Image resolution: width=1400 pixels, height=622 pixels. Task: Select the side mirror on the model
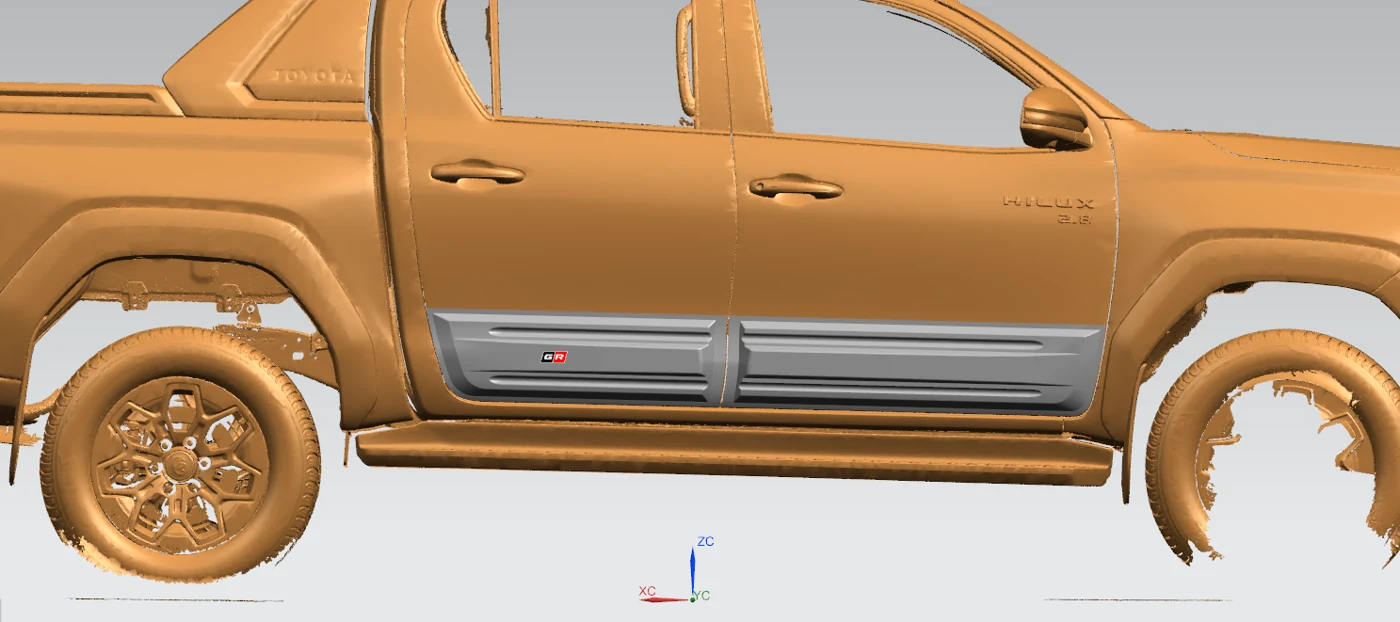coord(1055,118)
